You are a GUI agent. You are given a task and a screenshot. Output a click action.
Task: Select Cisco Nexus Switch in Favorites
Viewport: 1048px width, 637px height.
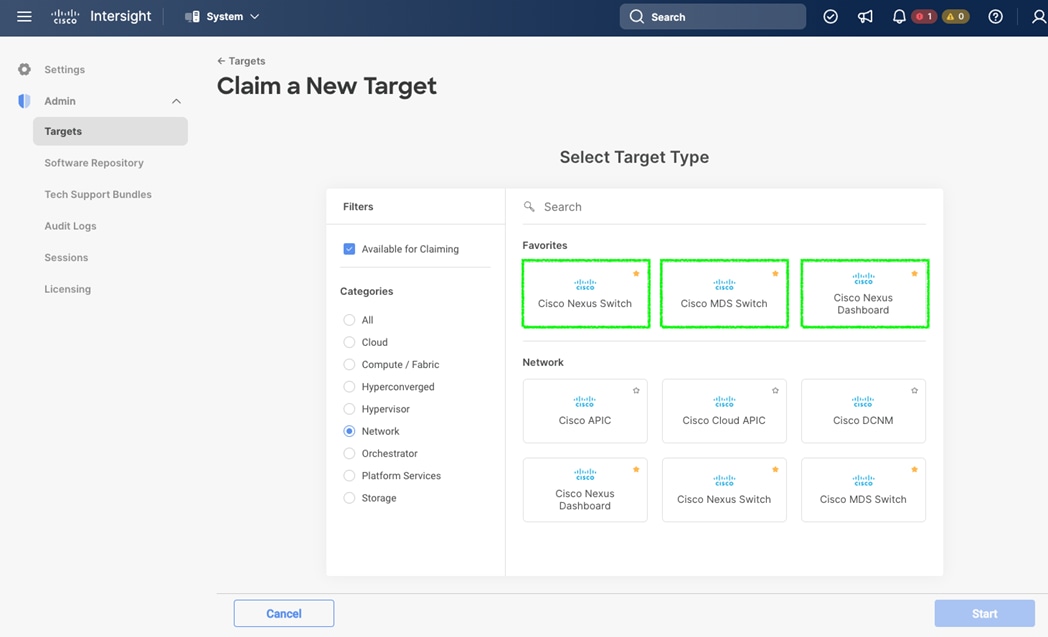(585, 293)
